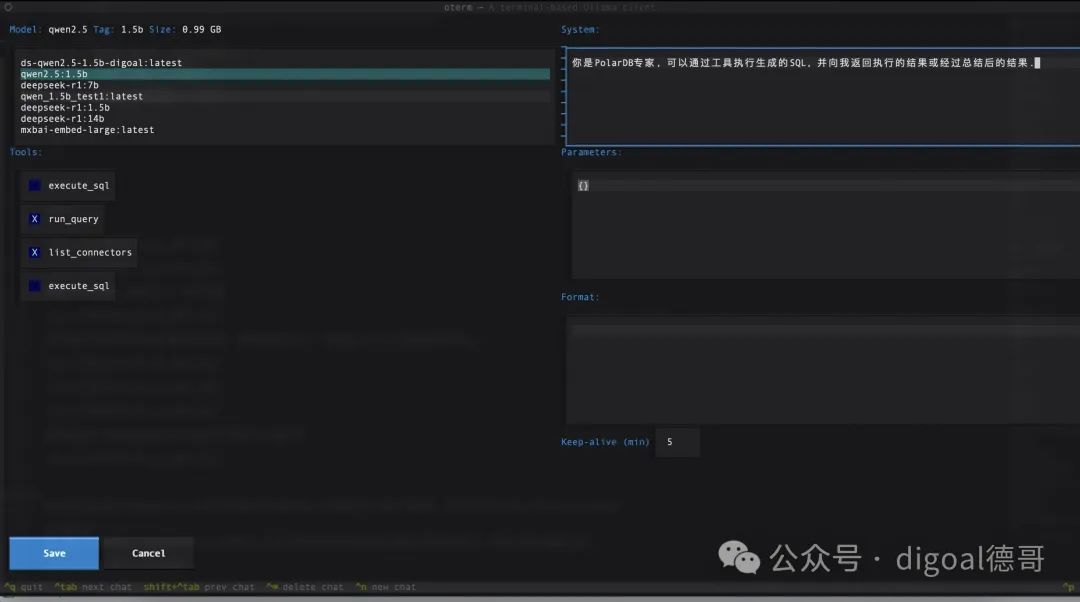Select the deepseek-r1:1.5b model entry
The width and height of the screenshot is (1080, 602).
pyautogui.click(x=65, y=108)
